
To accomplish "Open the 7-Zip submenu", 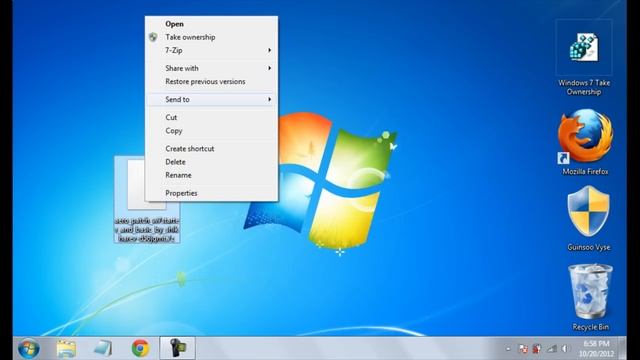I will [x=211, y=50].
